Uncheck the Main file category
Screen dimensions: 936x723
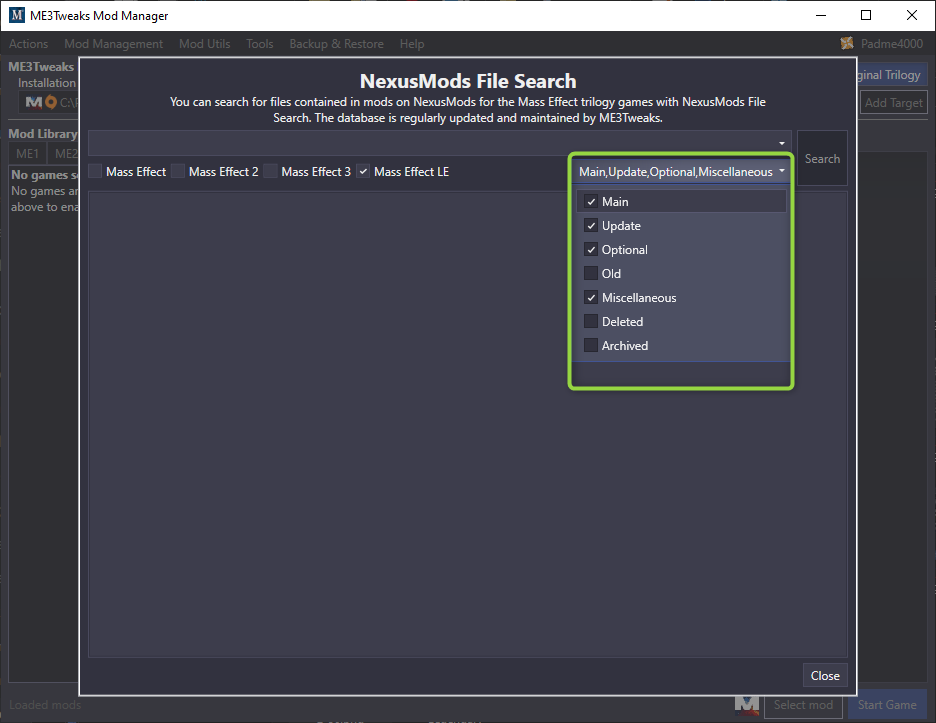pyautogui.click(x=591, y=202)
